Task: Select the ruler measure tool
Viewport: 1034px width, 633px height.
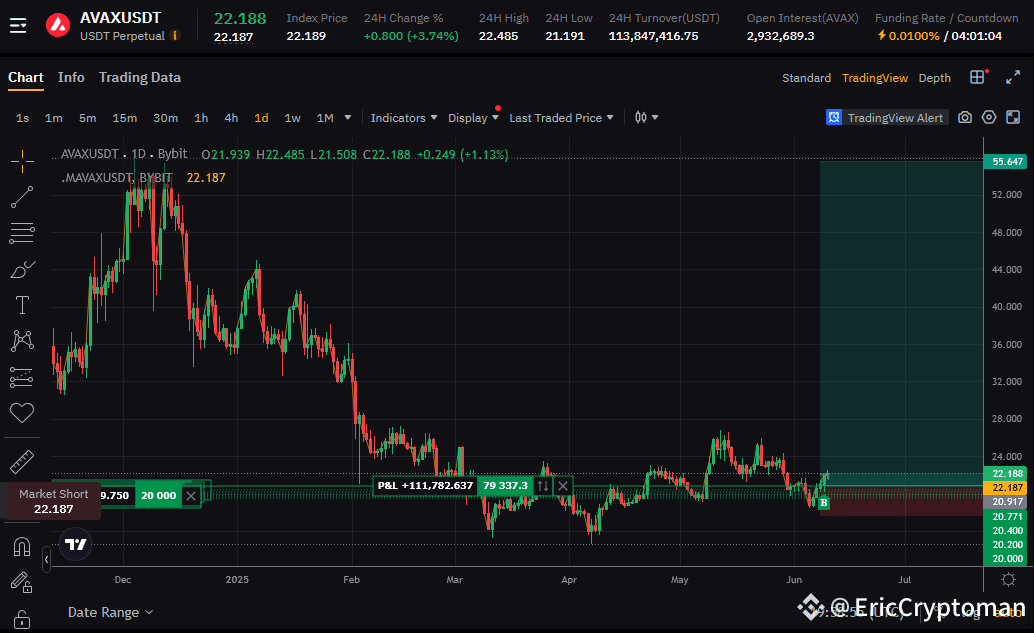Action: (22, 462)
